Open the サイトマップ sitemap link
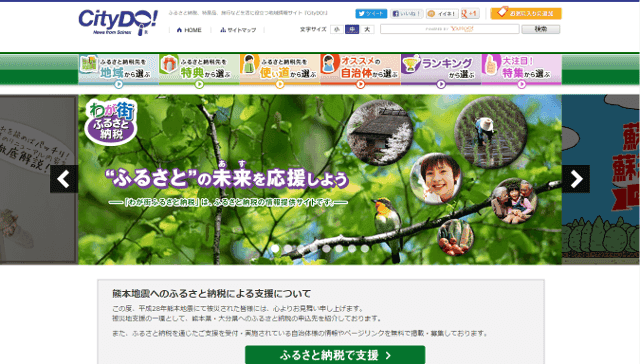The width and height of the screenshot is (640, 364). 238,30
